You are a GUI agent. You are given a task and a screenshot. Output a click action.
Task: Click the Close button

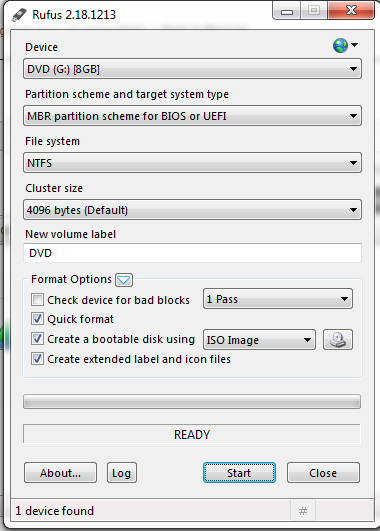pyautogui.click(x=323, y=473)
